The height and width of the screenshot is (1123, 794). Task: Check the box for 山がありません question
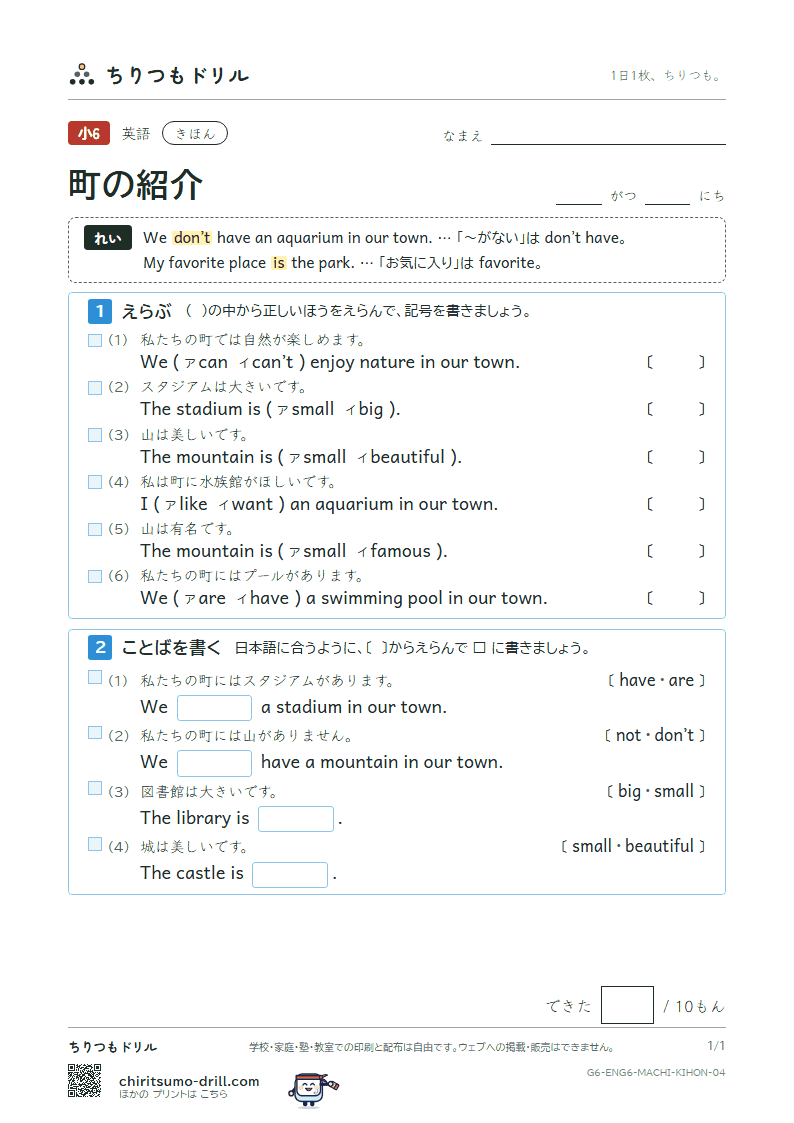click(95, 732)
